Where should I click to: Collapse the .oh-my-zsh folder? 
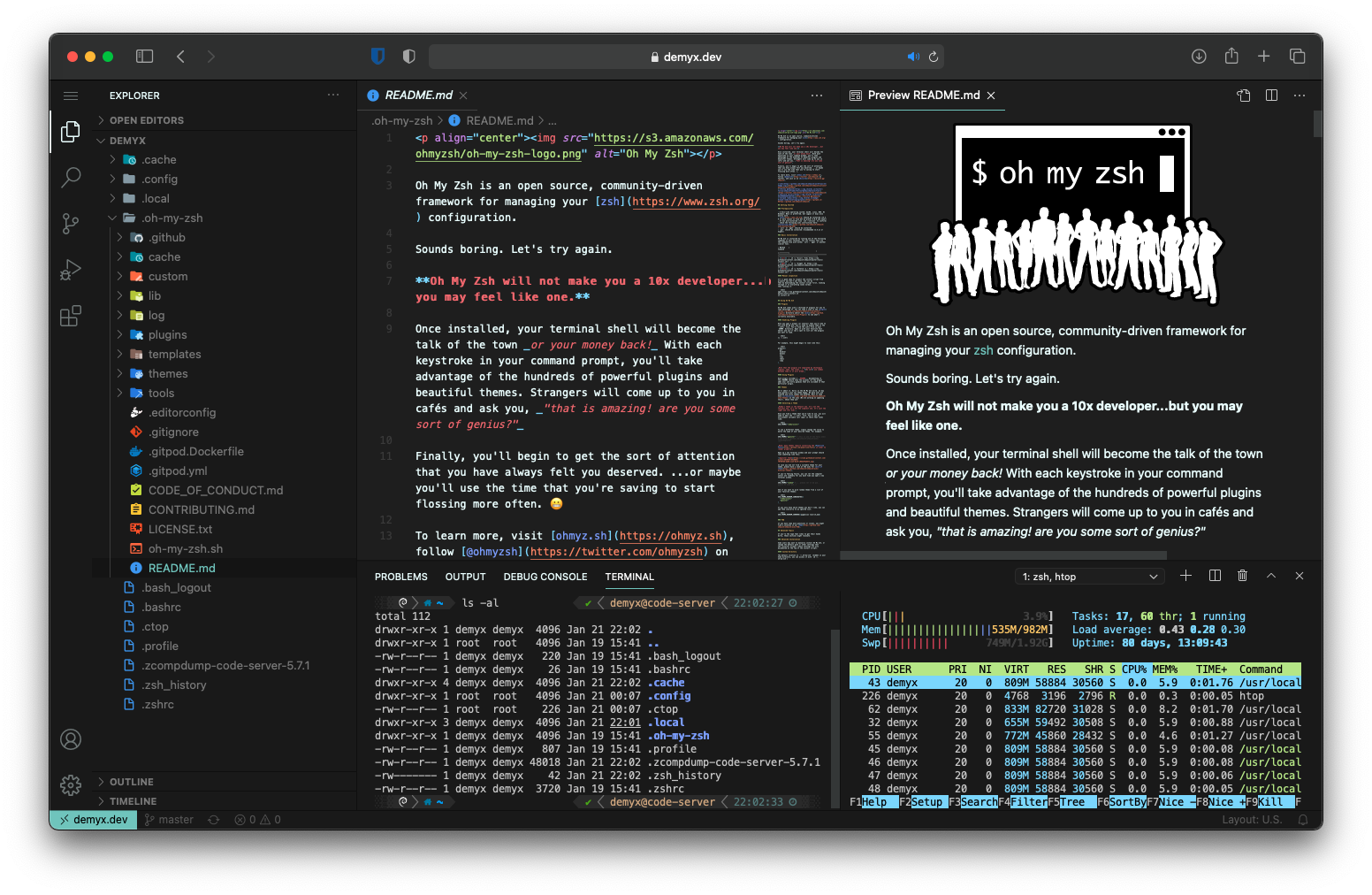click(x=225, y=218)
